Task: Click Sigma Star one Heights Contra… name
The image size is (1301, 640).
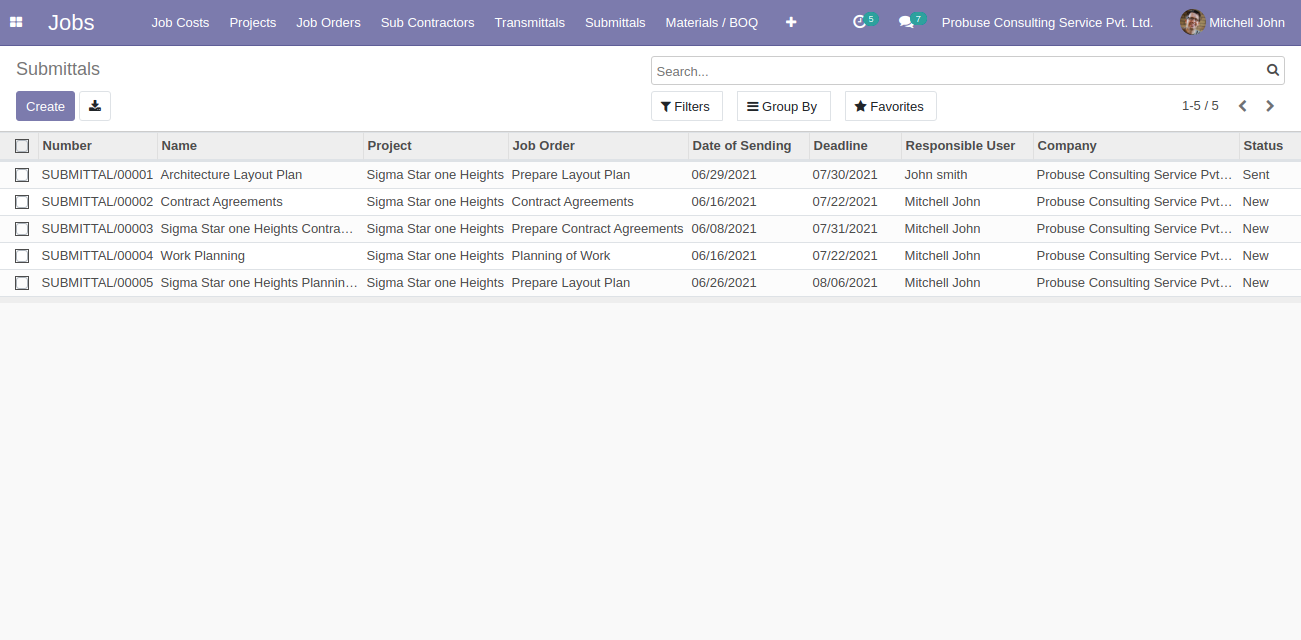Action: (258, 229)
